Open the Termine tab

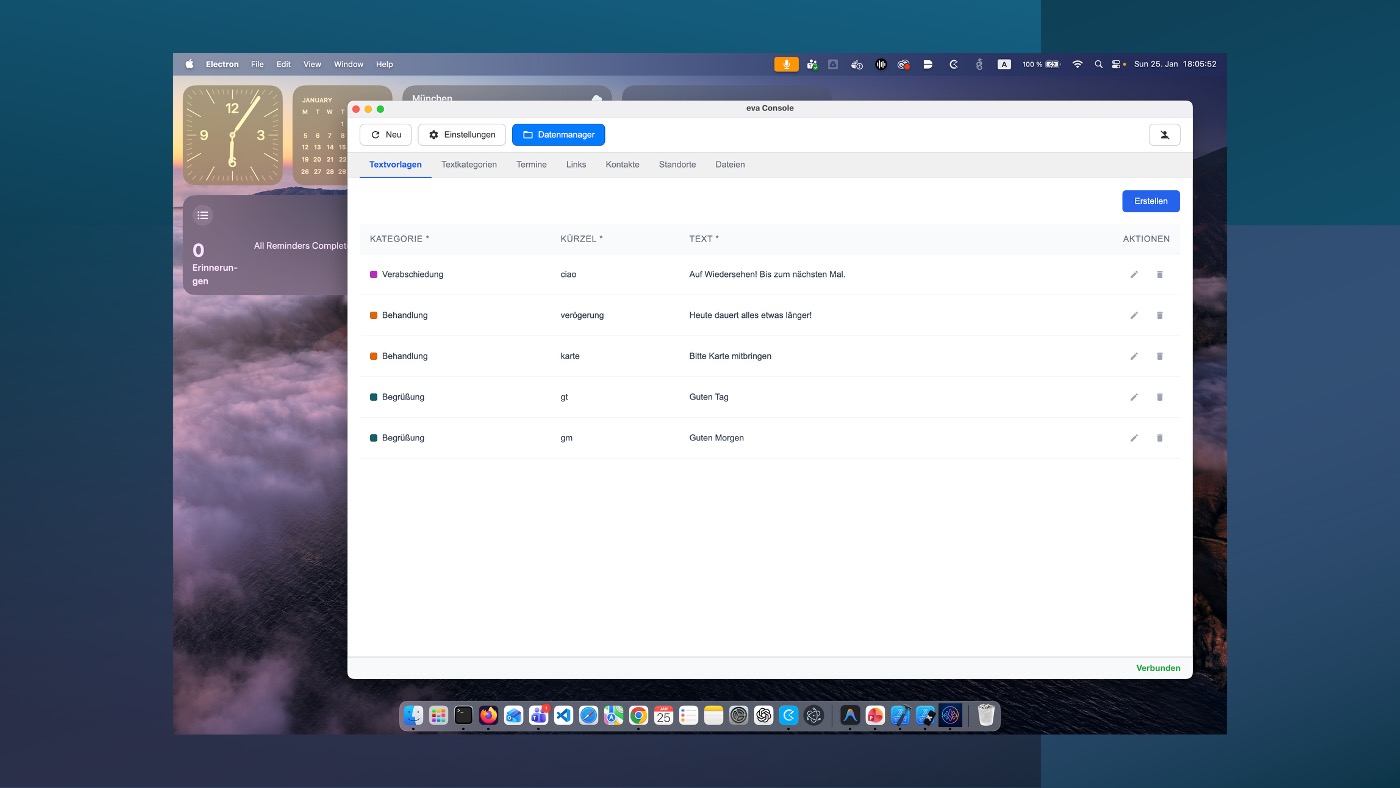coord(531,165)
